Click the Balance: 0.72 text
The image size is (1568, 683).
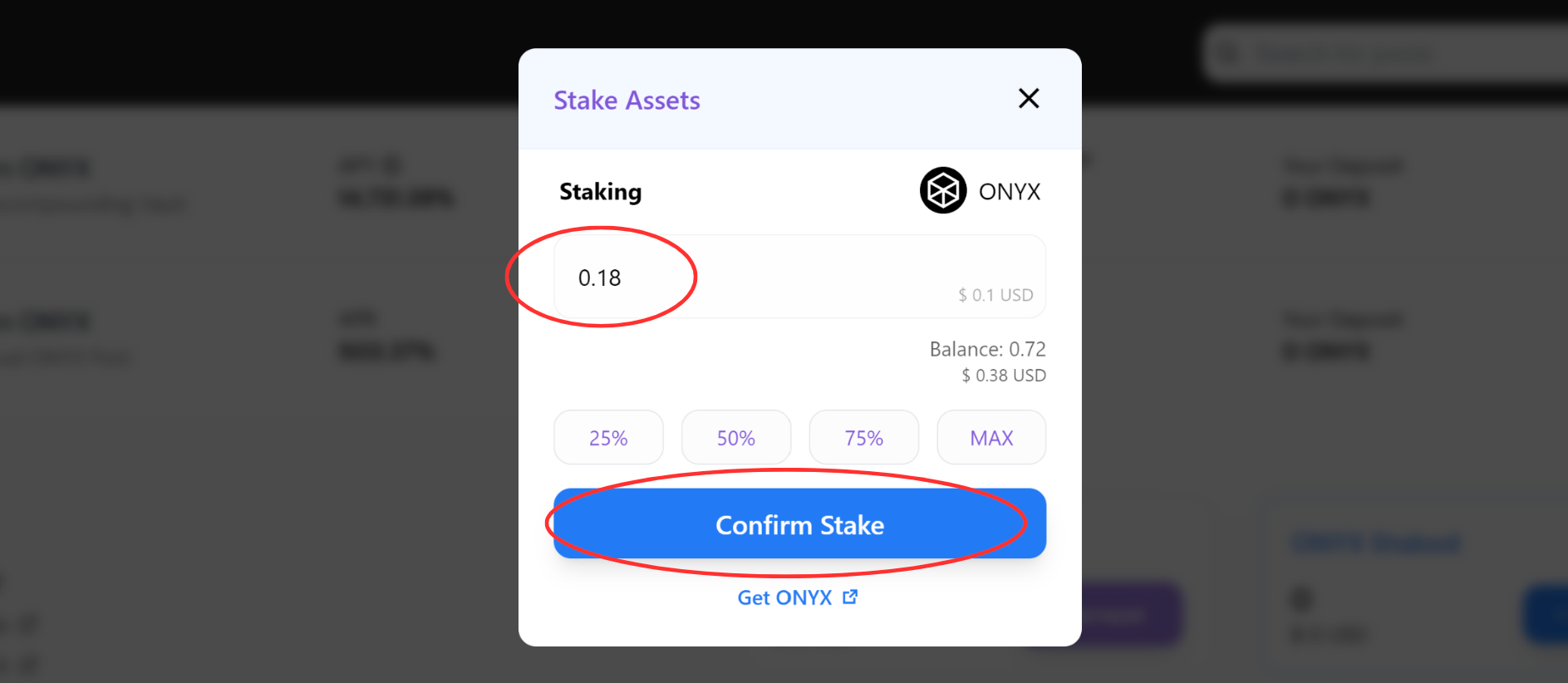(x=987, y=349)
